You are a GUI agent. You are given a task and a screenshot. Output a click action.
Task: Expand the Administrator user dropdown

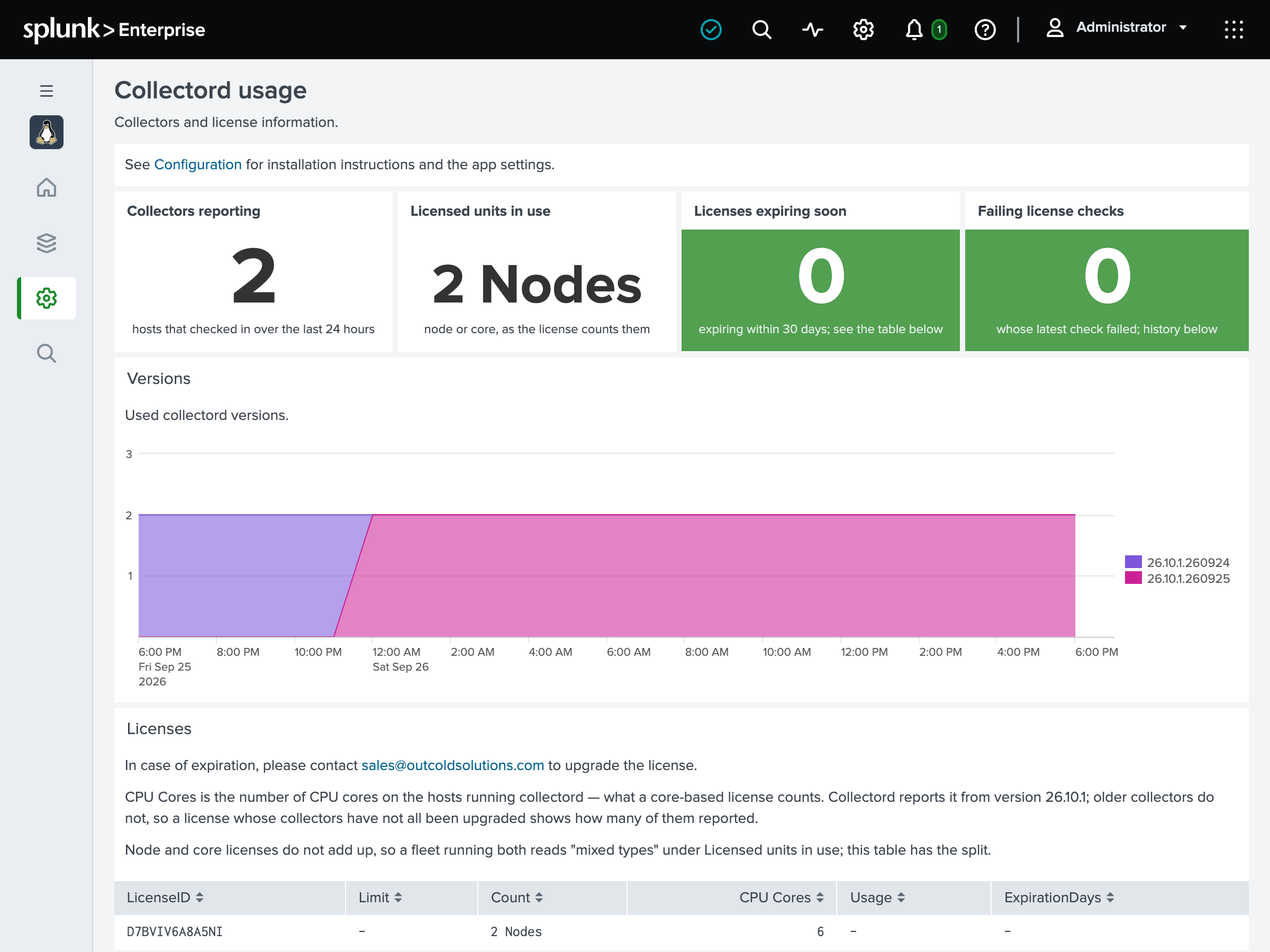pyautogui.click(x=1116, y=28)
